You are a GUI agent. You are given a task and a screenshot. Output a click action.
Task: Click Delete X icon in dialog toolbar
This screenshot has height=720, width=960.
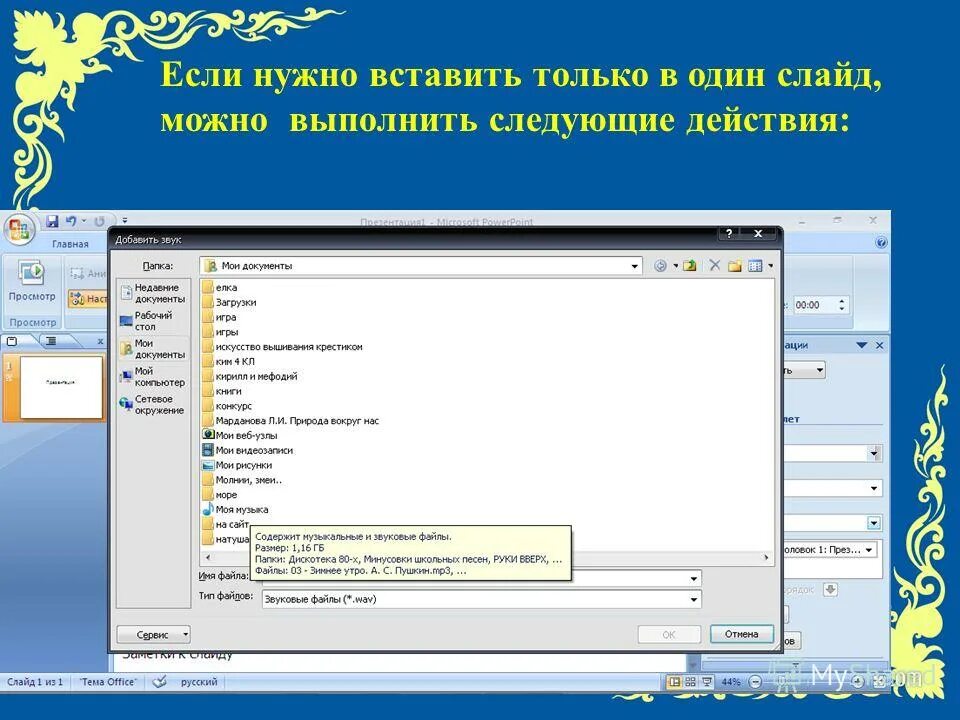pos(714,265)
